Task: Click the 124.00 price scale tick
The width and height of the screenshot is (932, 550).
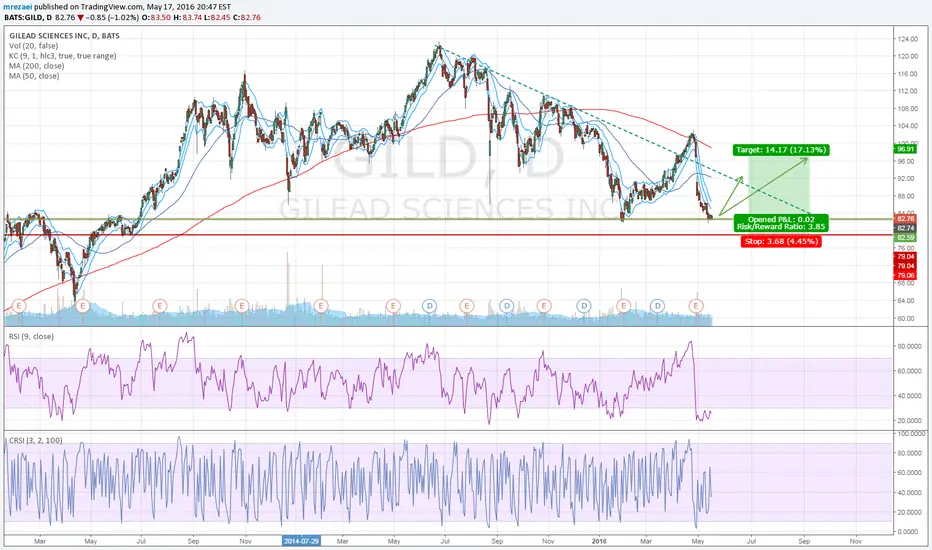Action: pos(907,39)
